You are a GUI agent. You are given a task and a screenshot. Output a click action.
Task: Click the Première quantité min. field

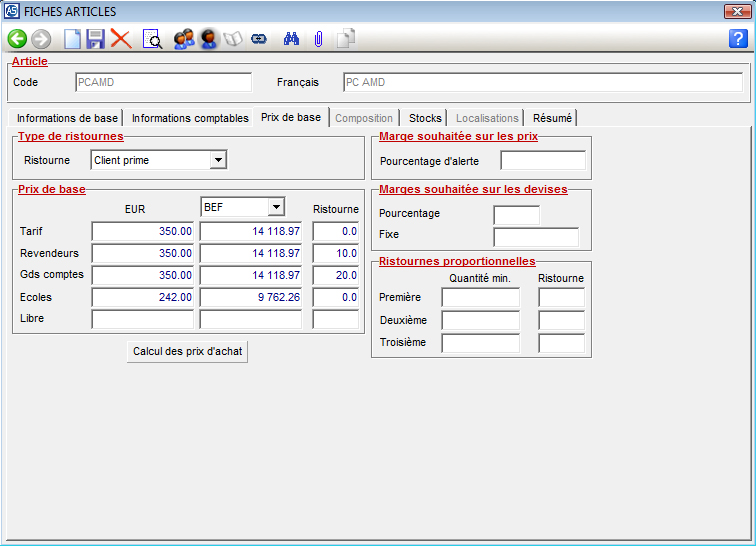pos(480,297)
